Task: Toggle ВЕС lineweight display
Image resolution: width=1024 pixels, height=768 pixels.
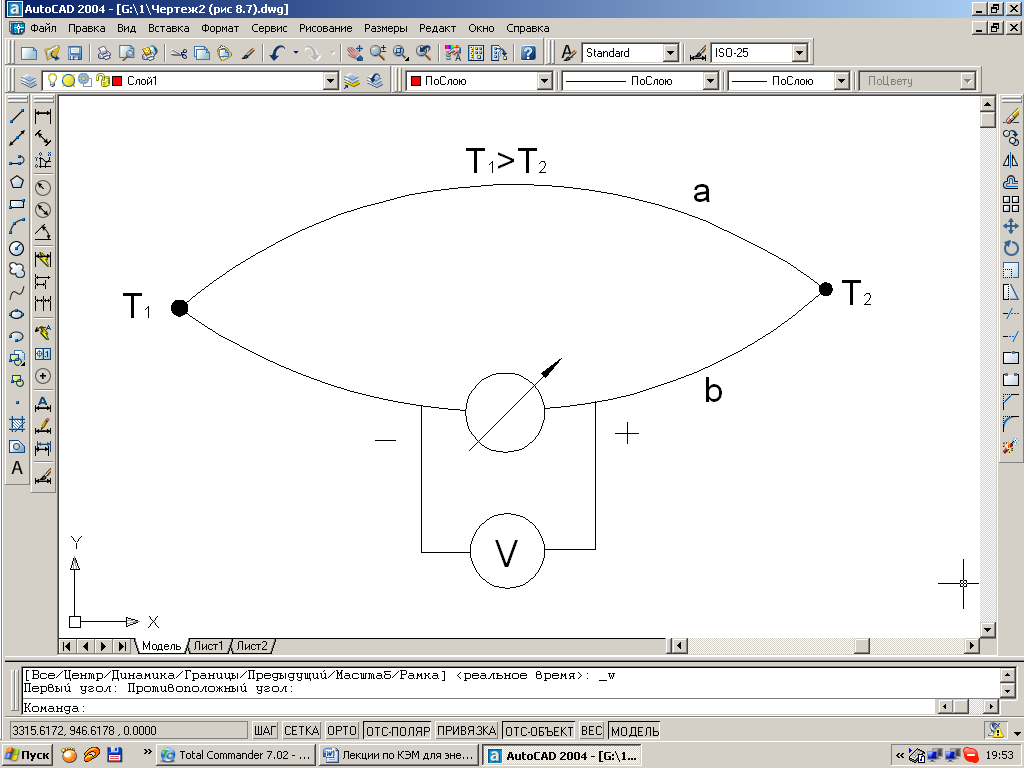Action: (x=592, y=731)
